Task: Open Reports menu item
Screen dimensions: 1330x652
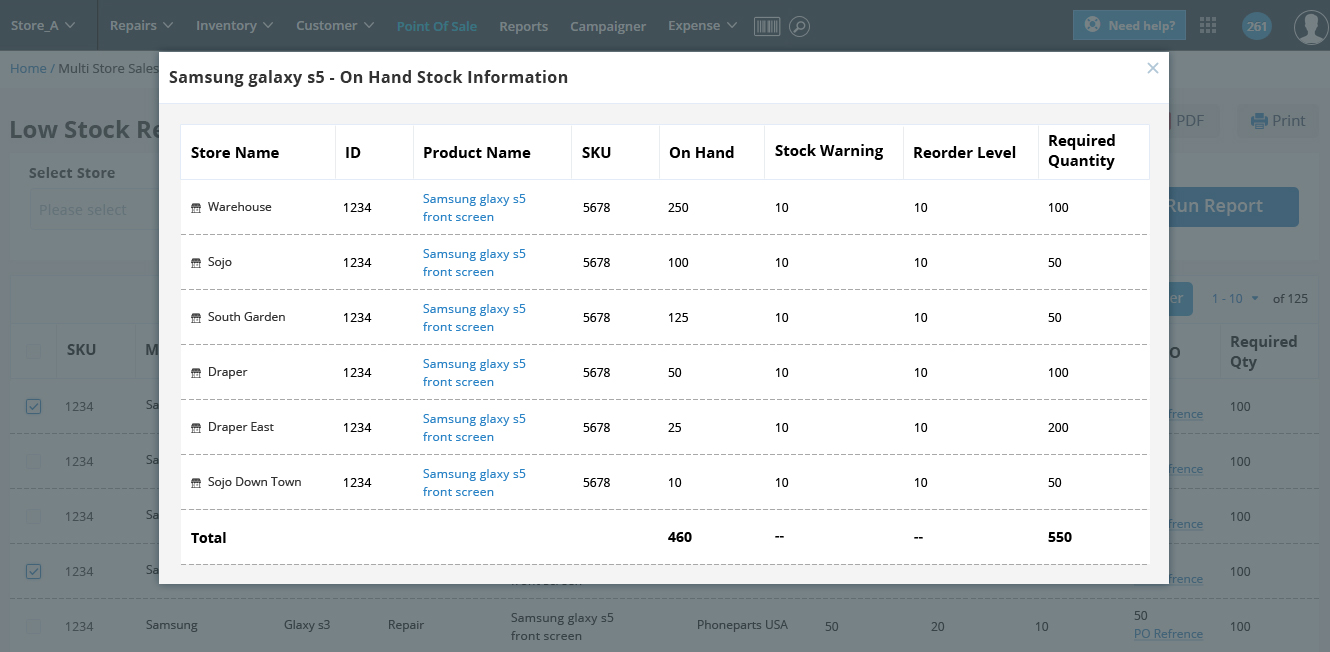Action: point(524,27)
